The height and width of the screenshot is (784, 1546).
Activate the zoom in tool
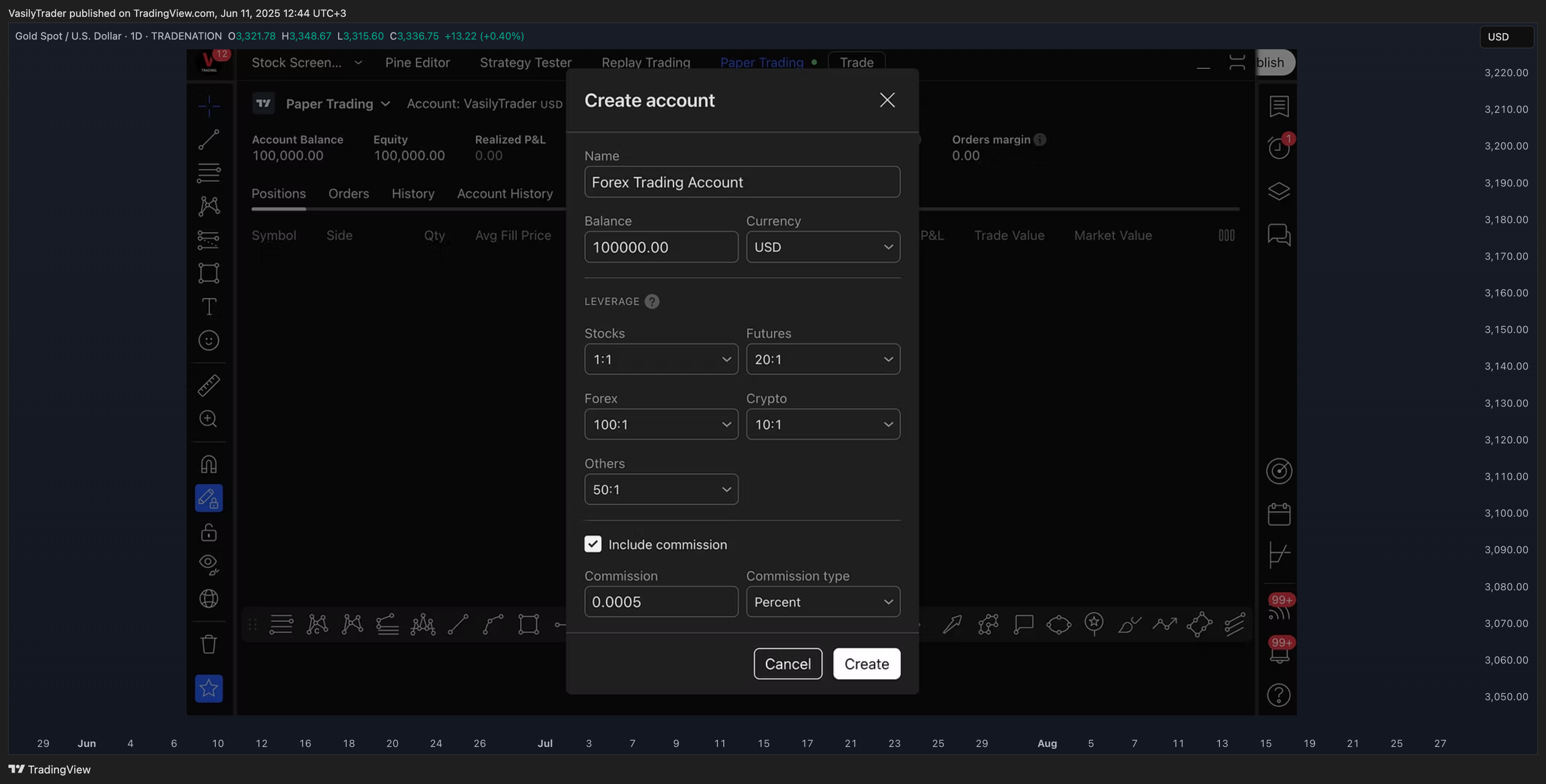point(209,419)
